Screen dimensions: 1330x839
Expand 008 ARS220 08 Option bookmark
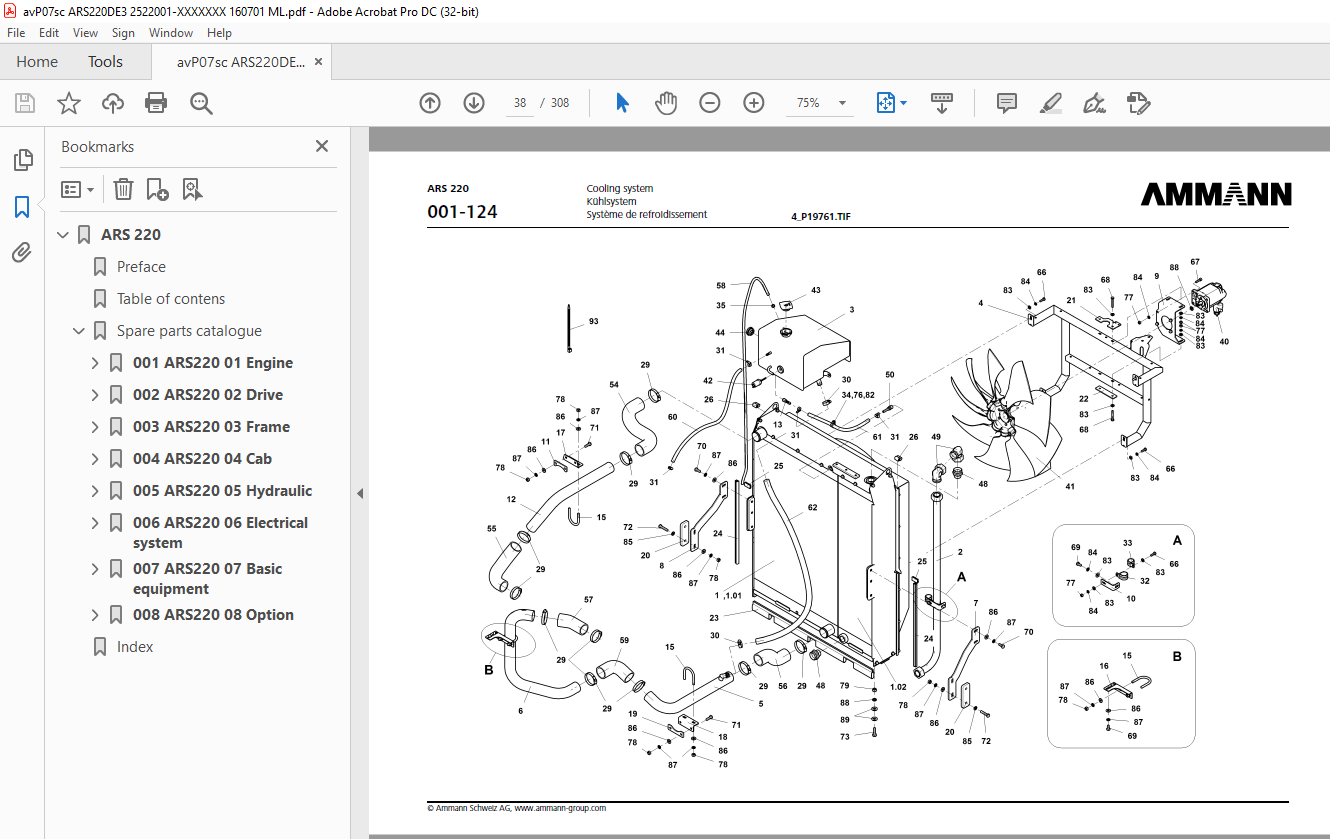click(x=95, y=615)
